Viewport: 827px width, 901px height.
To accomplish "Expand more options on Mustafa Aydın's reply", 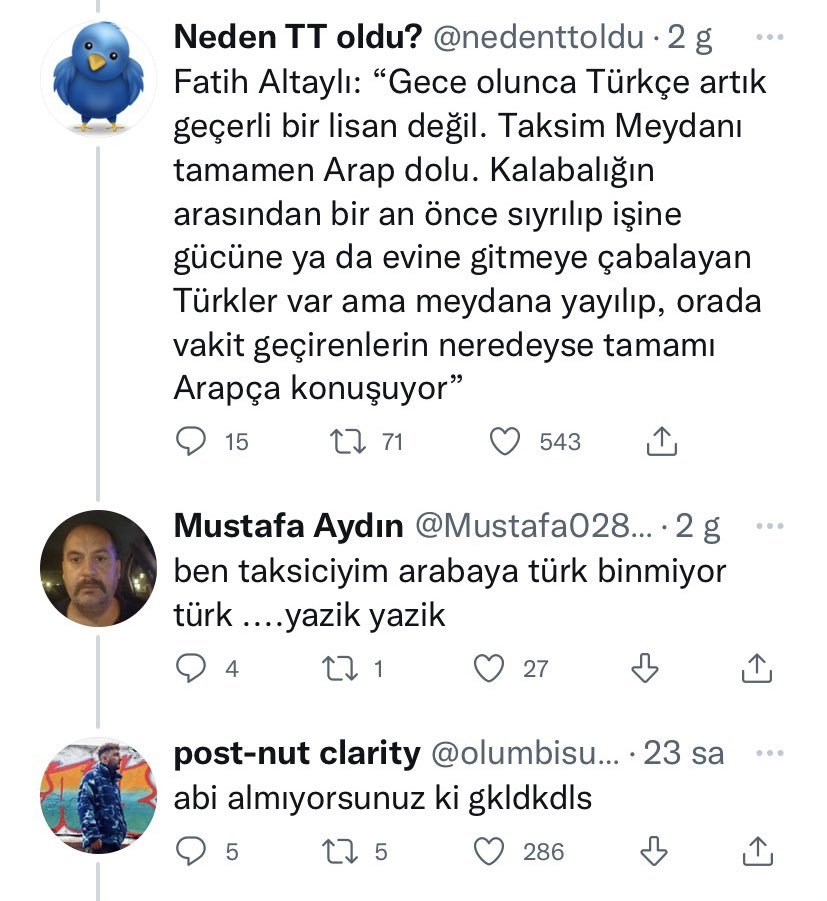I will click(769, 527).
